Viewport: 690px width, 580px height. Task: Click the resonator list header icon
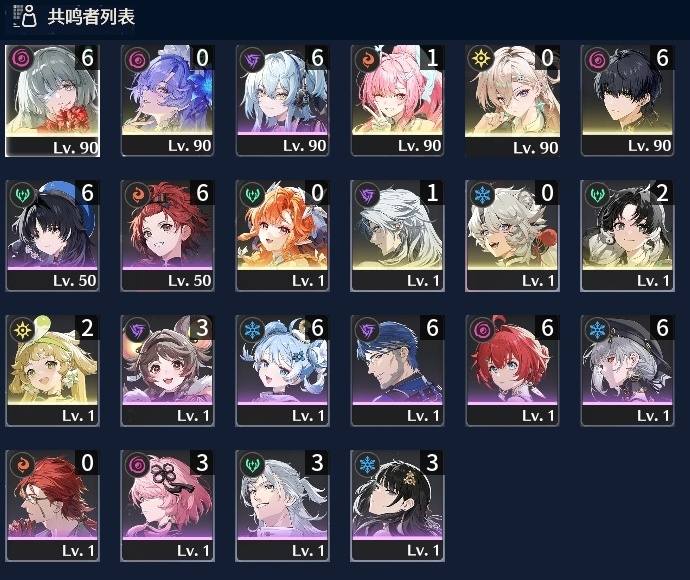tap(24, 16)
